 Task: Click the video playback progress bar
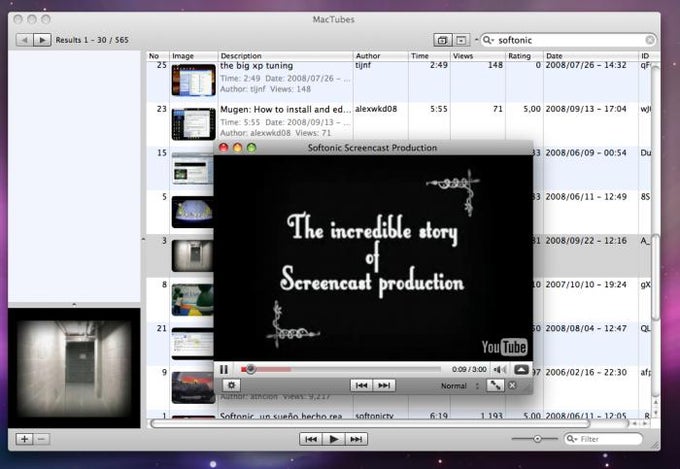point(341,370)
